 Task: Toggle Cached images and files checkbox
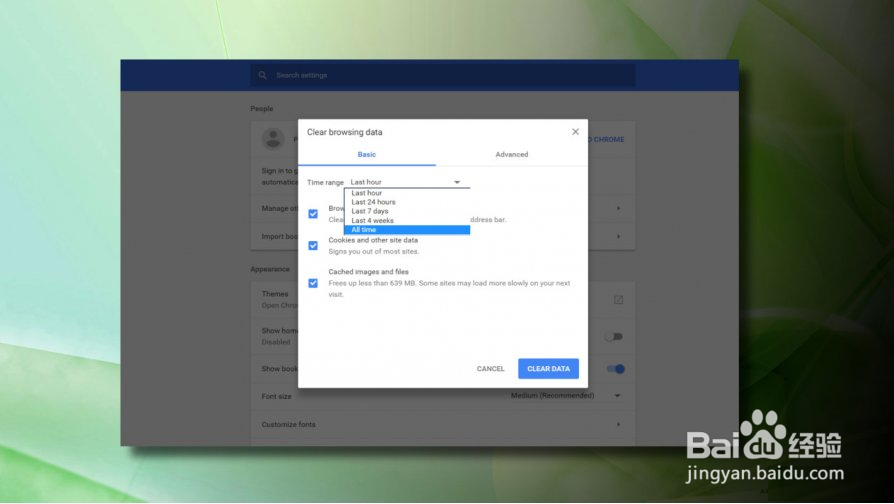point(313,283)
